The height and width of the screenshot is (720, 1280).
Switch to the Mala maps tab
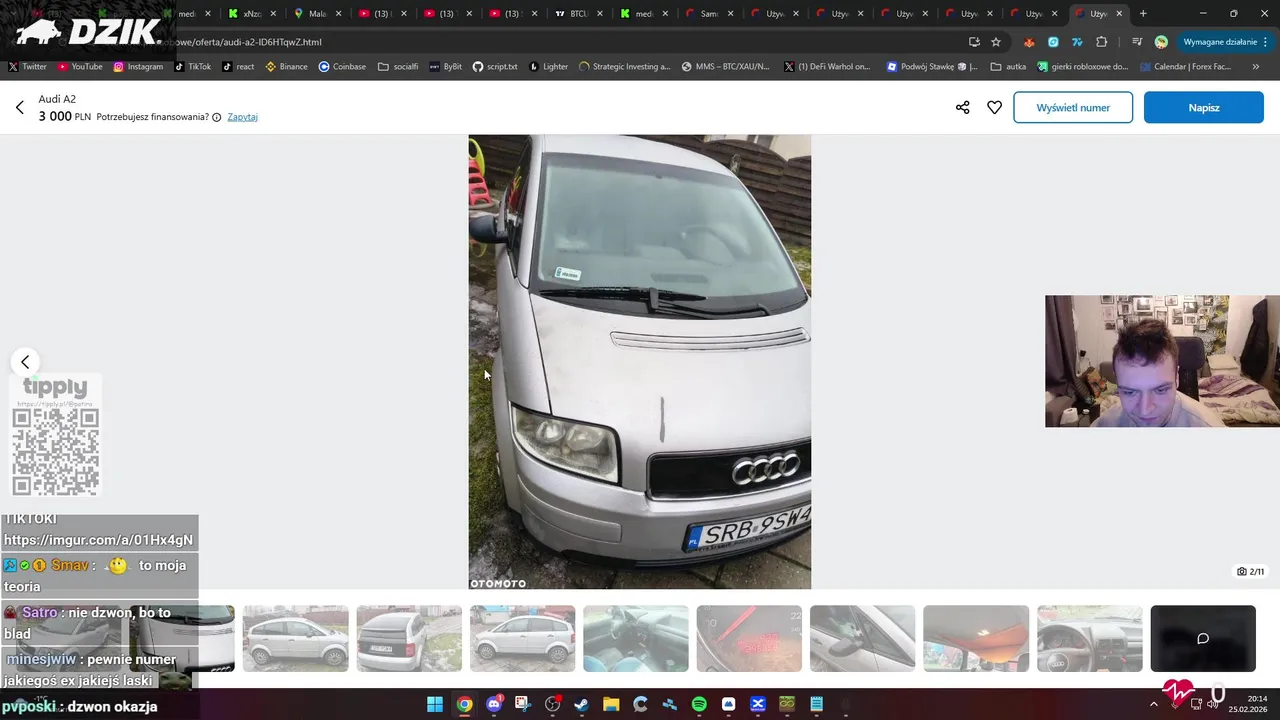coord(319,14)
